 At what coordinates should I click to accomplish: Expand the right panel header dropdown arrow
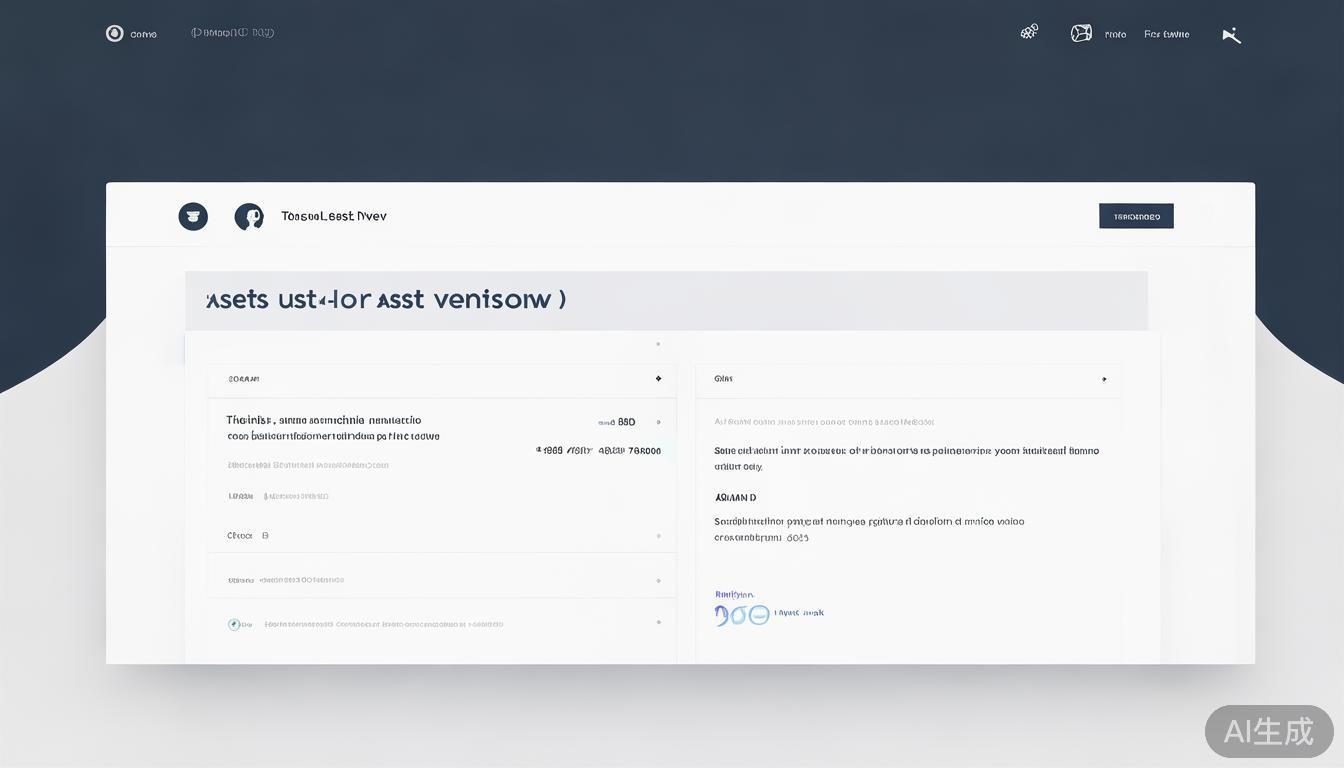click(1104, 379)
